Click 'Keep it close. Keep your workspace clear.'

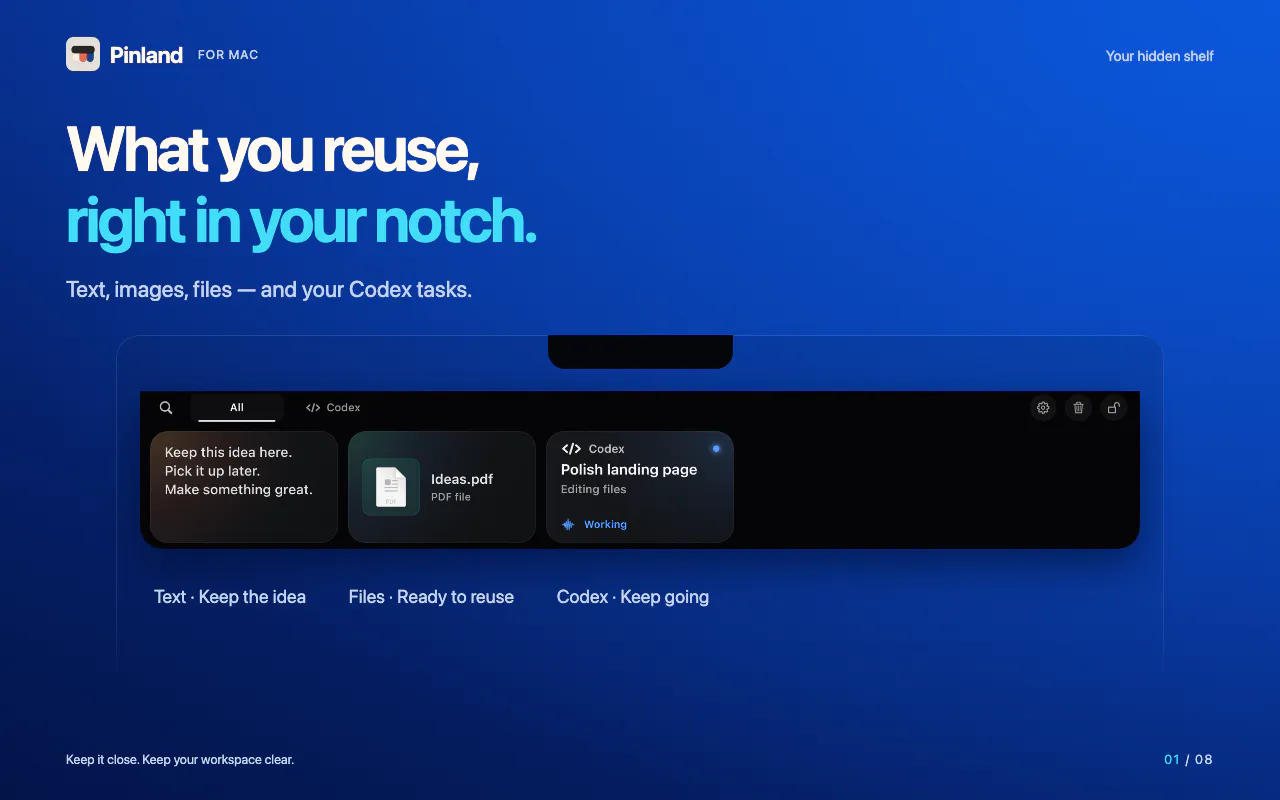tap(180, 760)
